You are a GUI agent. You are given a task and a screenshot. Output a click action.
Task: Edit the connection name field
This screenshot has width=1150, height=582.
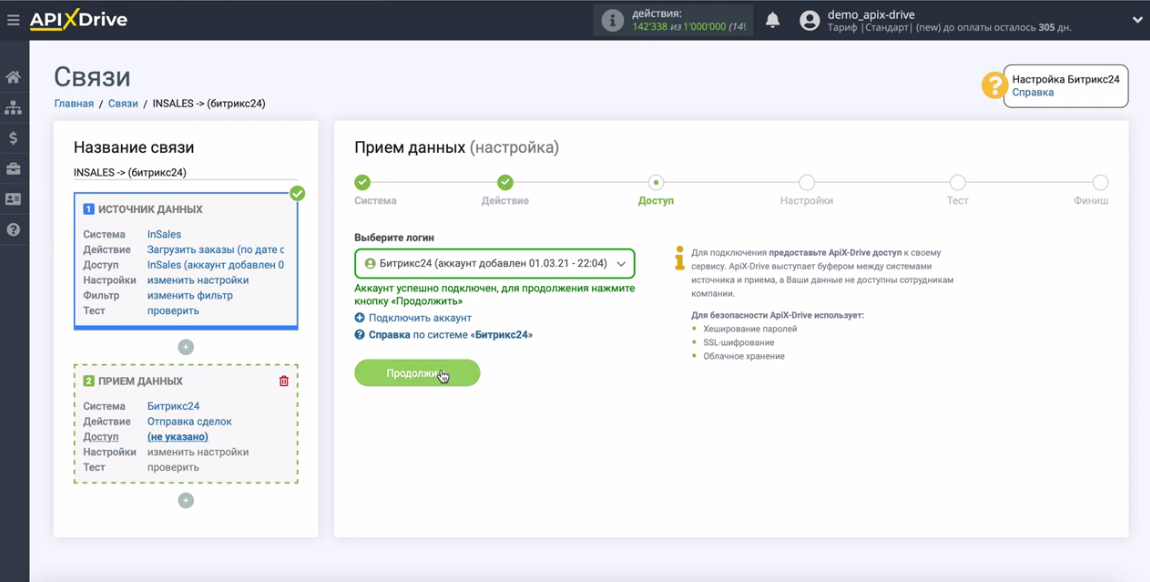click(x=186, y=173)
